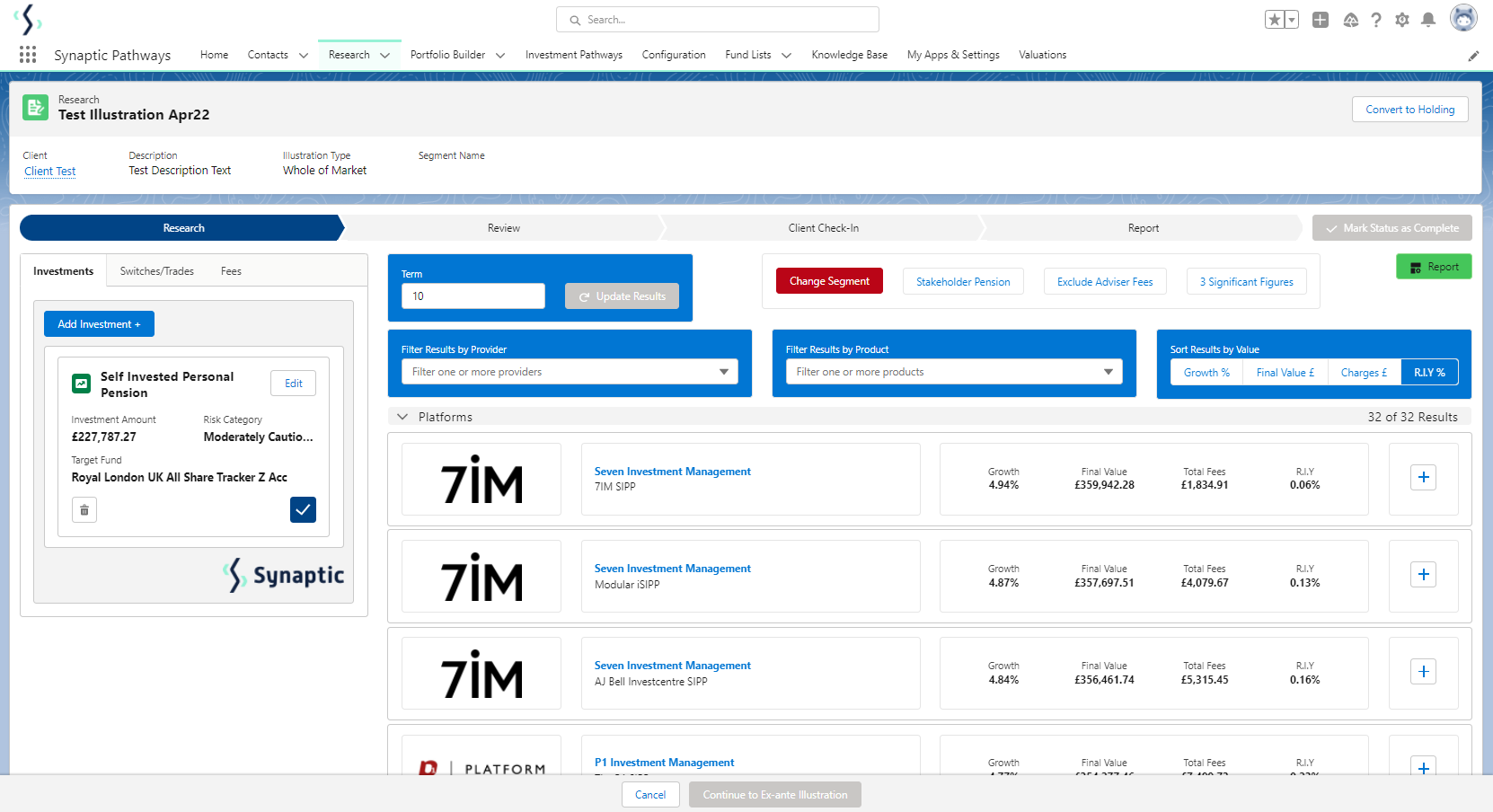Open the Filter Results by Product dropdown
The width and height of the screenshot is (1493, 812).
[954, 372]
